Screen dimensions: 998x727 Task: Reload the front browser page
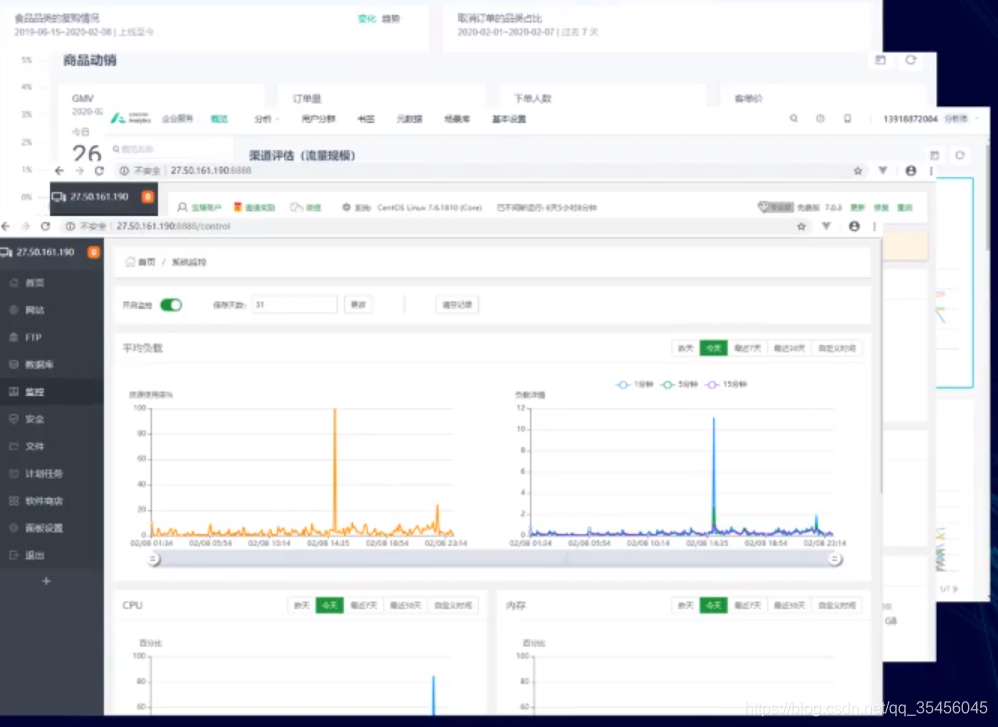[x=45, y=226]
